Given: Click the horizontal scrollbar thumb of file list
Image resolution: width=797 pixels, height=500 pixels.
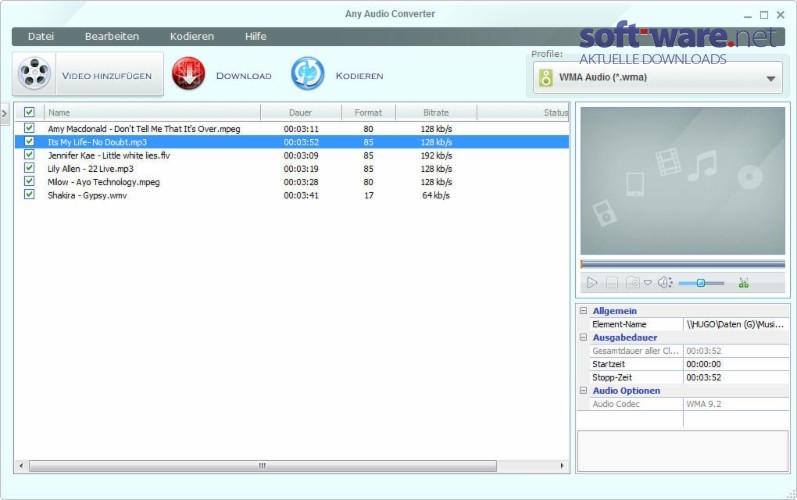Looking at the screenshot, I should (263, 465).
